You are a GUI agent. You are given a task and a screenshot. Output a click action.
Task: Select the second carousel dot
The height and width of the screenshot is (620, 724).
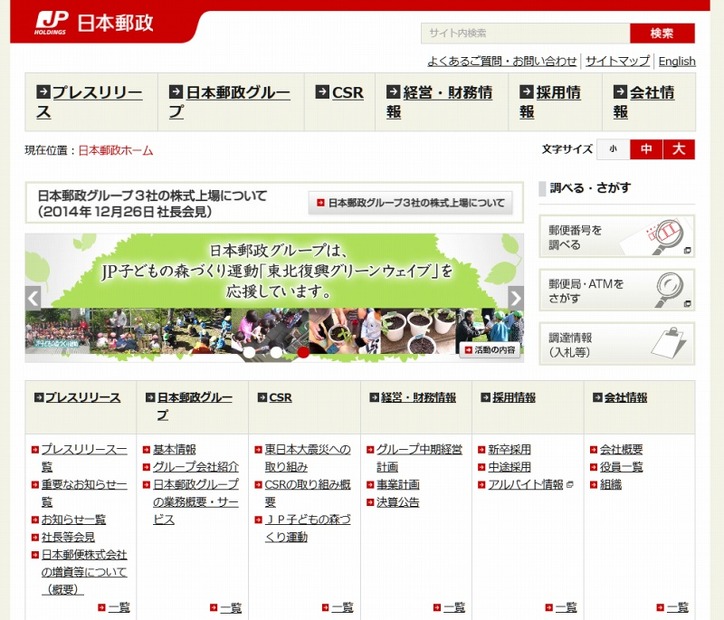pyautogui.click(x=276, y=352)
